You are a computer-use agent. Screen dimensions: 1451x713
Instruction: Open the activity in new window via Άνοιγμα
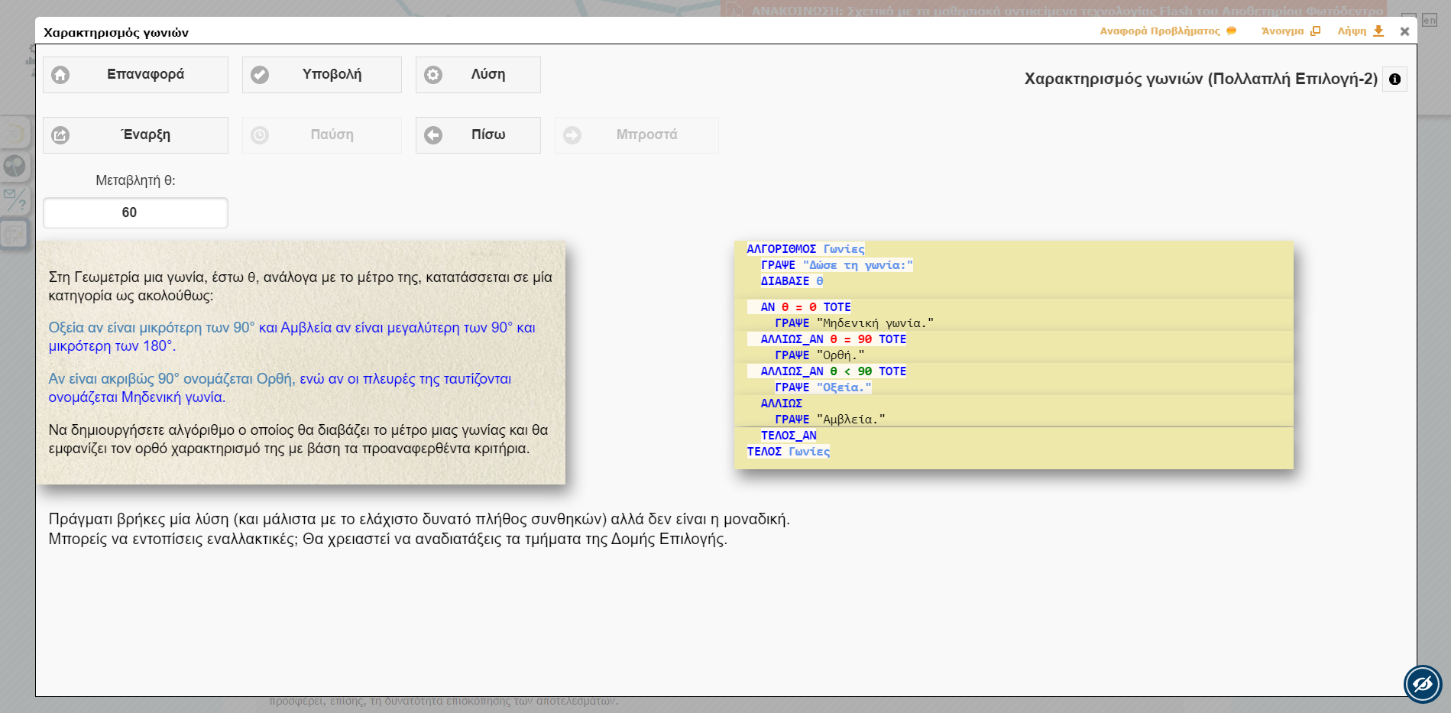(1290, 31)
